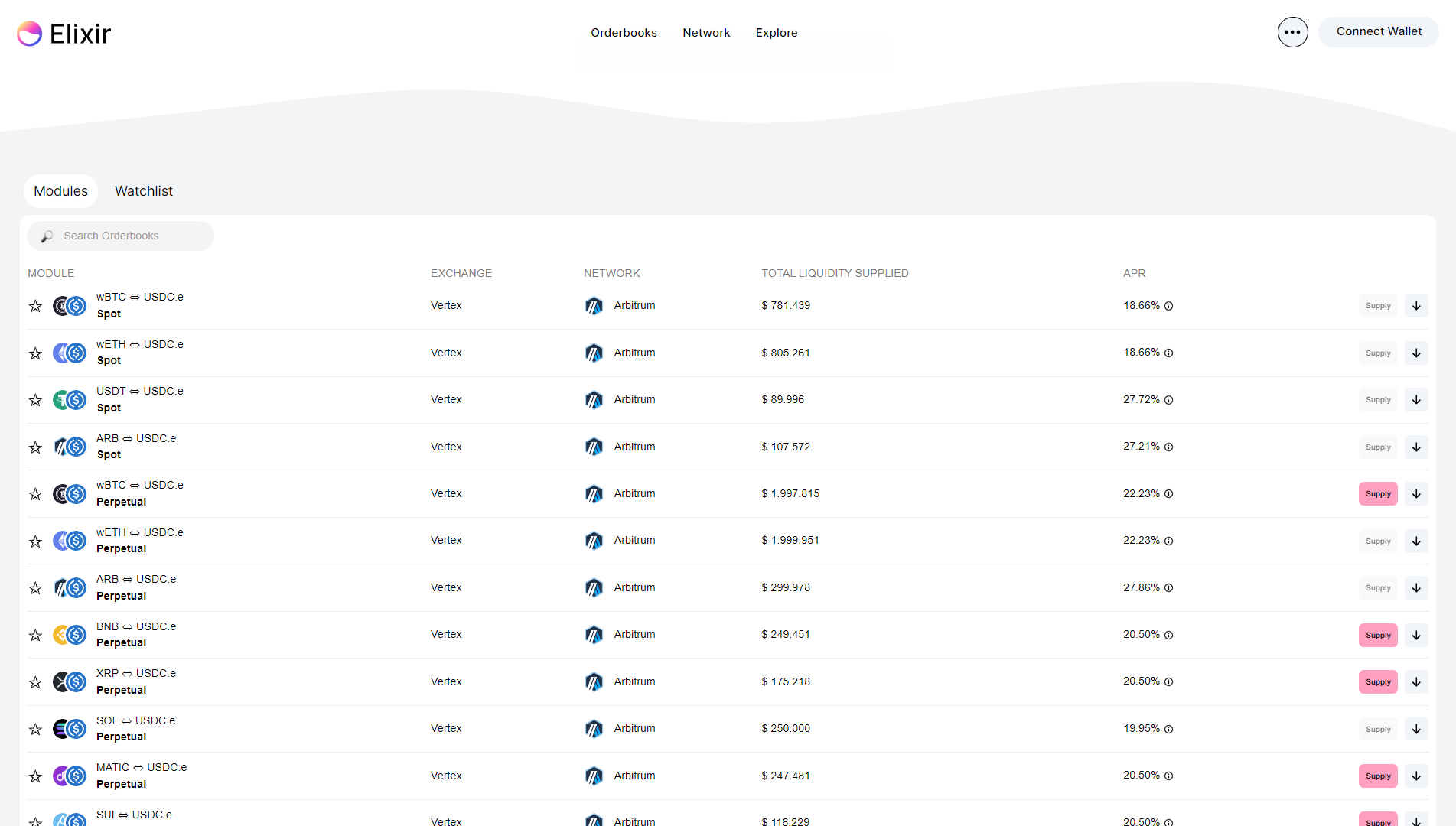Viewport: 1456px width, 826px height.
Task: Favorite the wBTC Perpetual module
Action: click(35, 494)
